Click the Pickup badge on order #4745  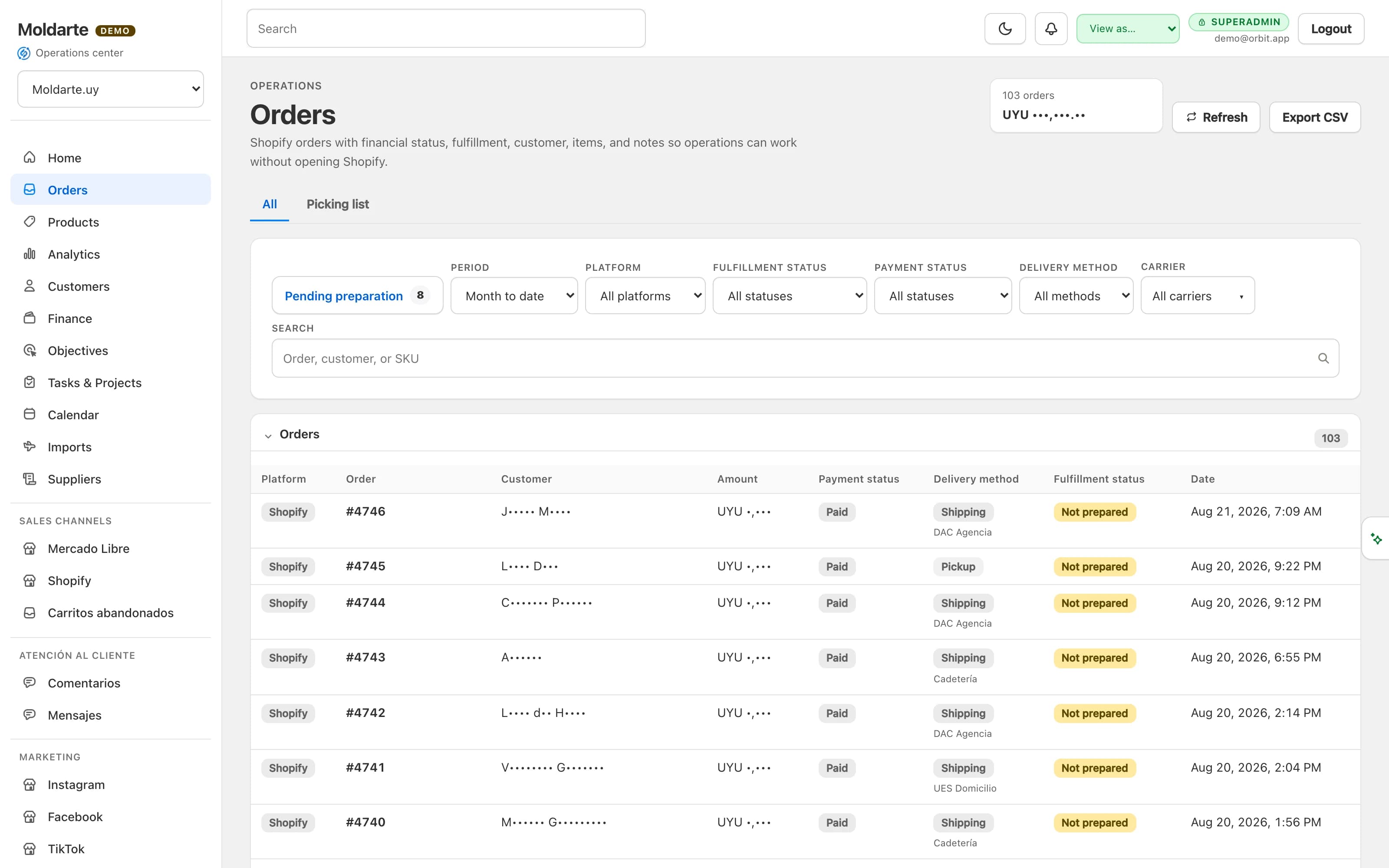pos(958,567)
